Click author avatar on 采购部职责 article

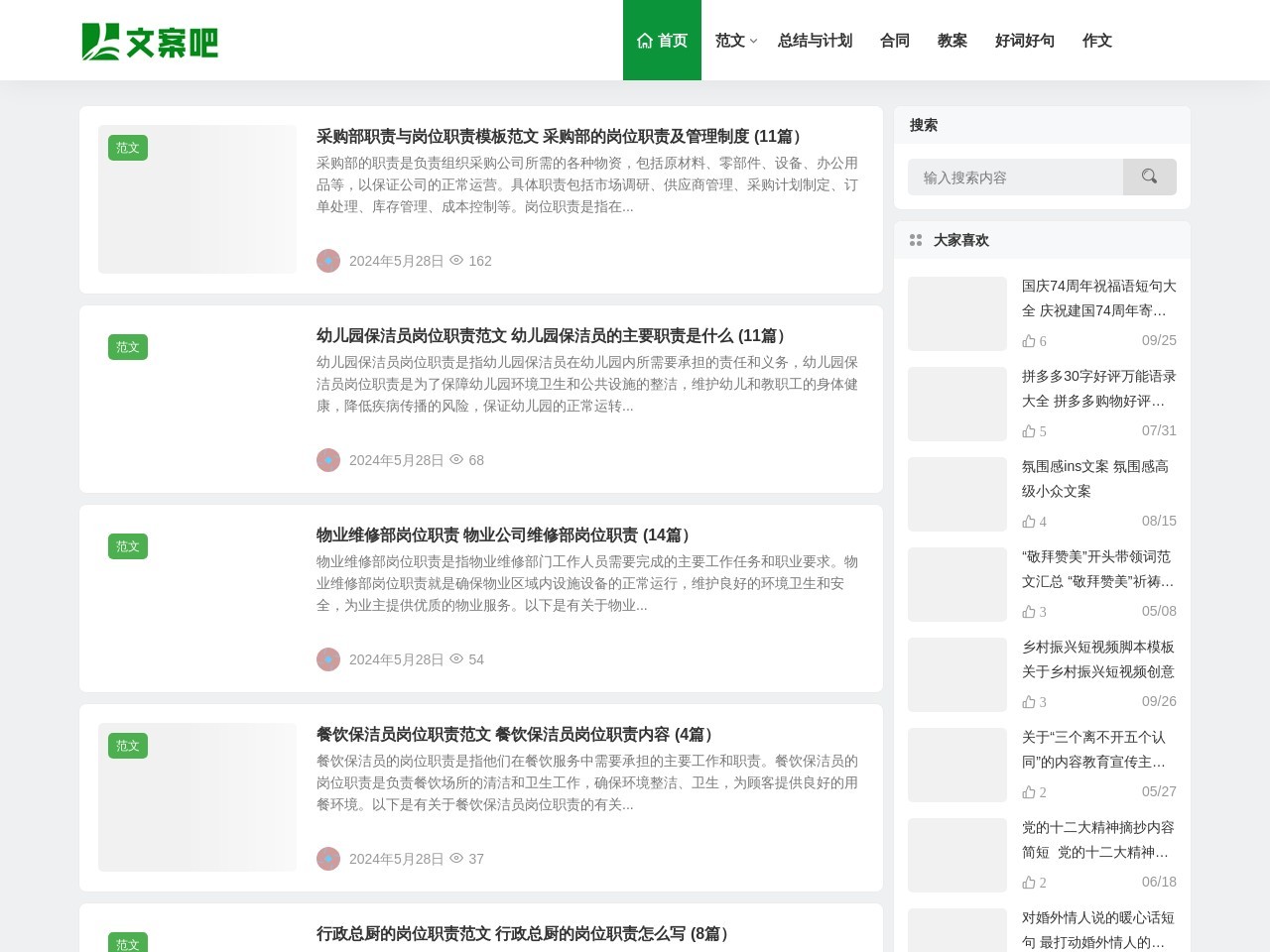(328, 261)
